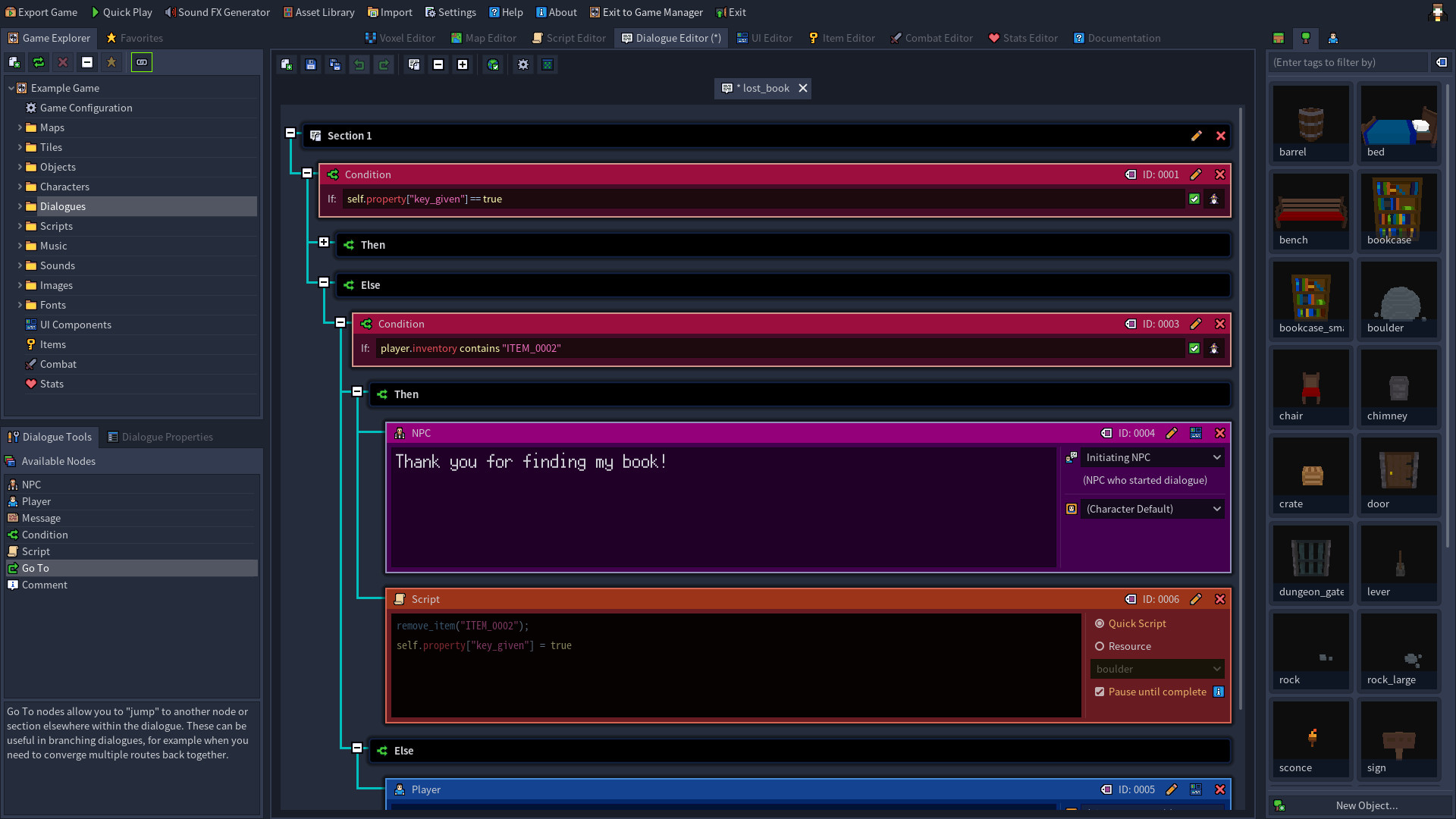This screenshot has height=819, width=1456.
Task: Click info icon next to Pause until complete
Action: pos(1219,692)
